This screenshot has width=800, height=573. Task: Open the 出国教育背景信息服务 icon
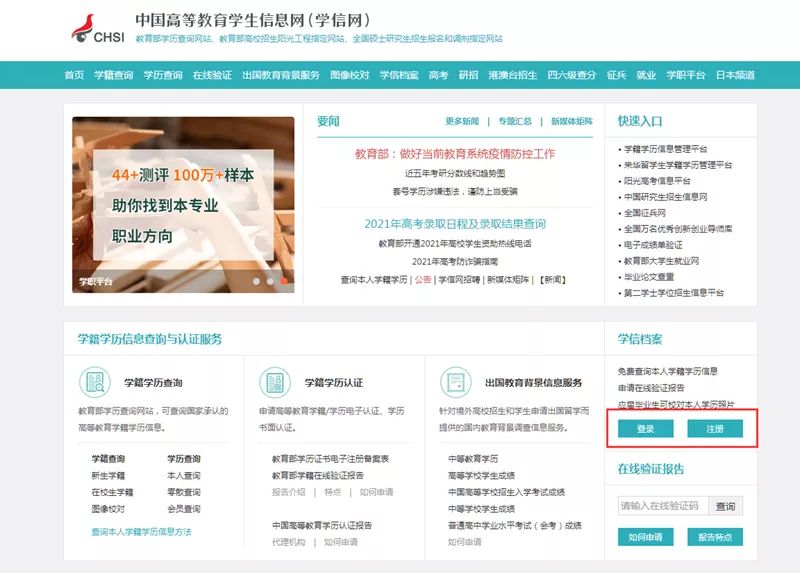(456, 382)
